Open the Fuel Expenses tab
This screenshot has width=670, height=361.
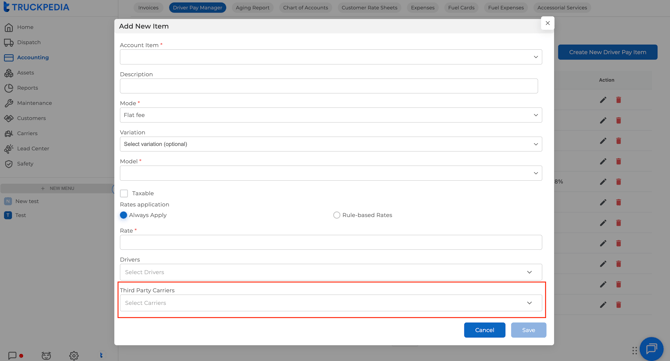(x=505, y=8)
